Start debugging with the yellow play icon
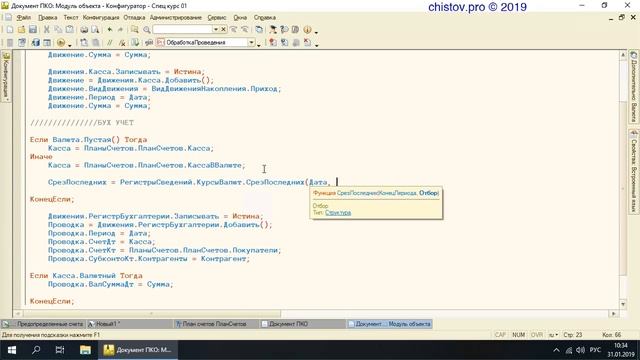Screen dimensions: 640x360 point(61,42)
